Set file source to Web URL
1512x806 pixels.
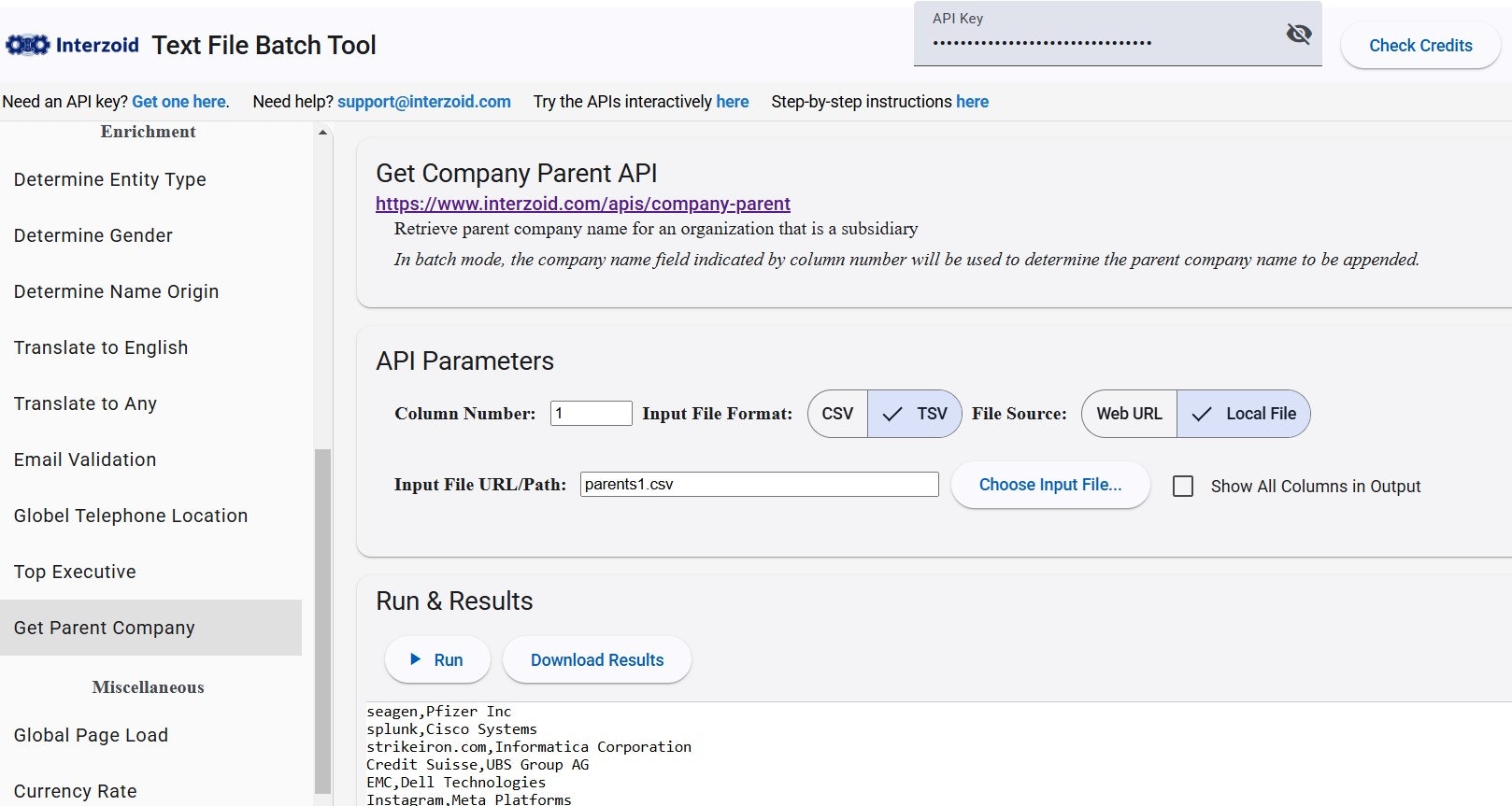[x=1129, y=414]
